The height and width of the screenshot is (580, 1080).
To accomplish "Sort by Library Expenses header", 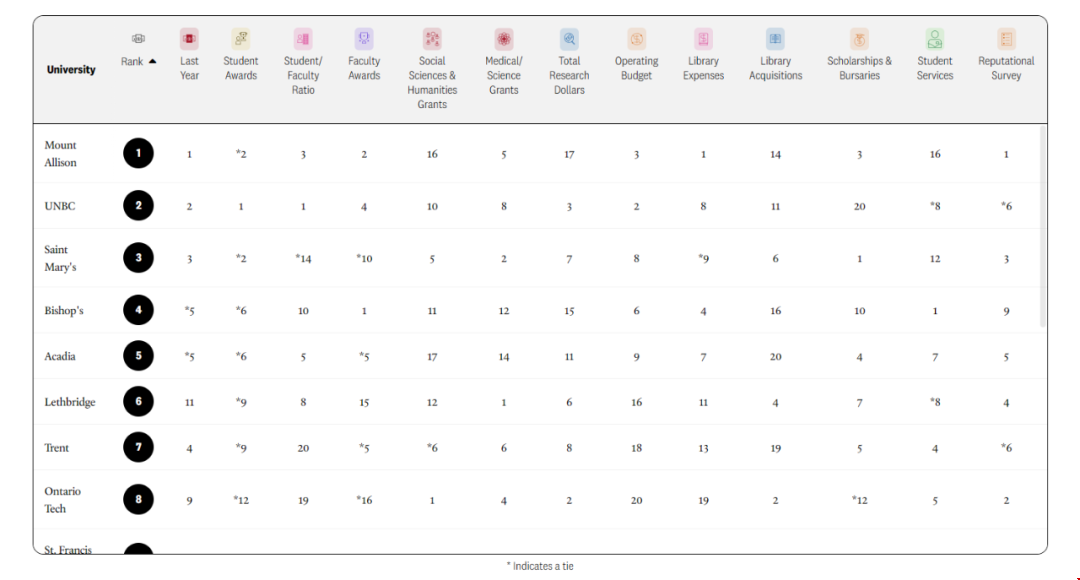I will (x=703, y=68).
